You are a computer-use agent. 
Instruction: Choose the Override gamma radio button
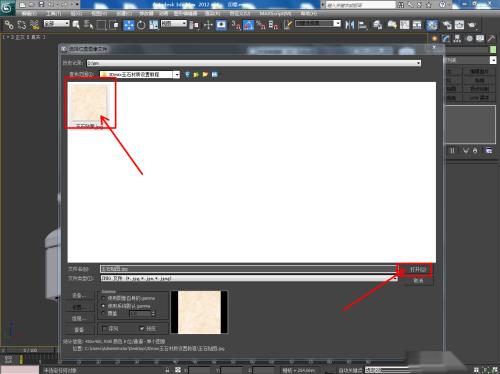pyautogui.click(x=103, y=313)
